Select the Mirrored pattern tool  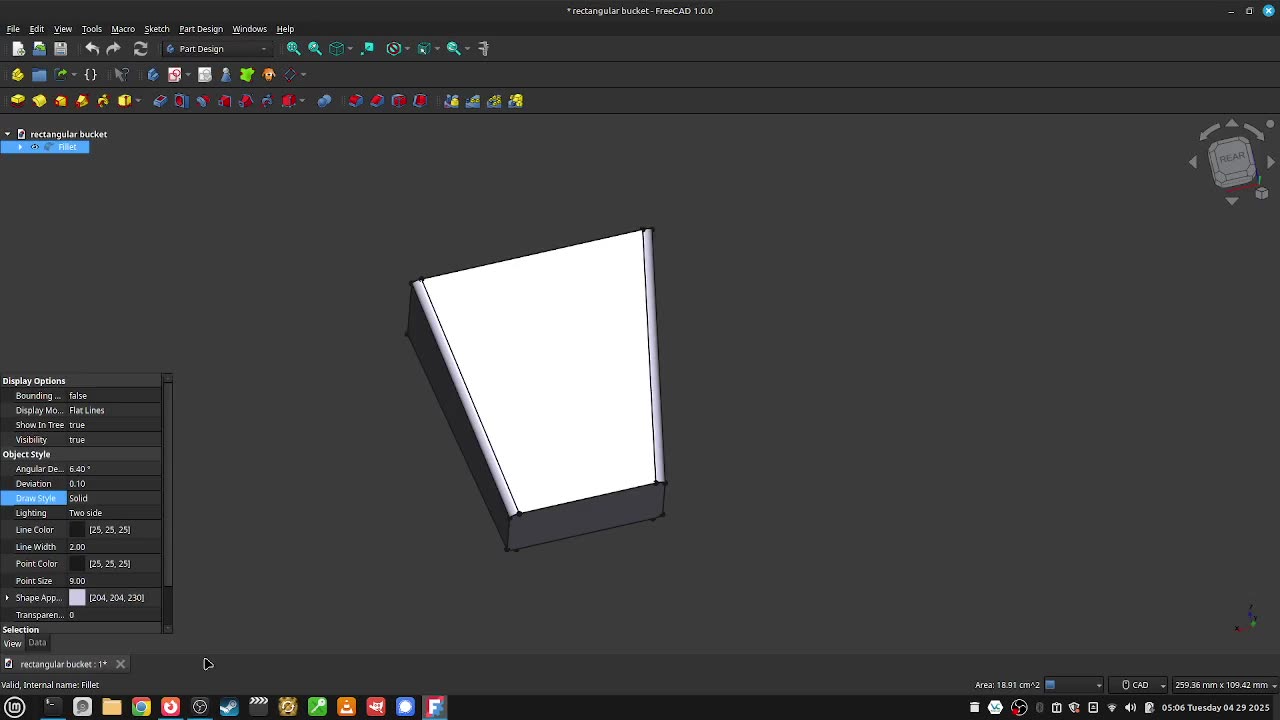(451, 100)
